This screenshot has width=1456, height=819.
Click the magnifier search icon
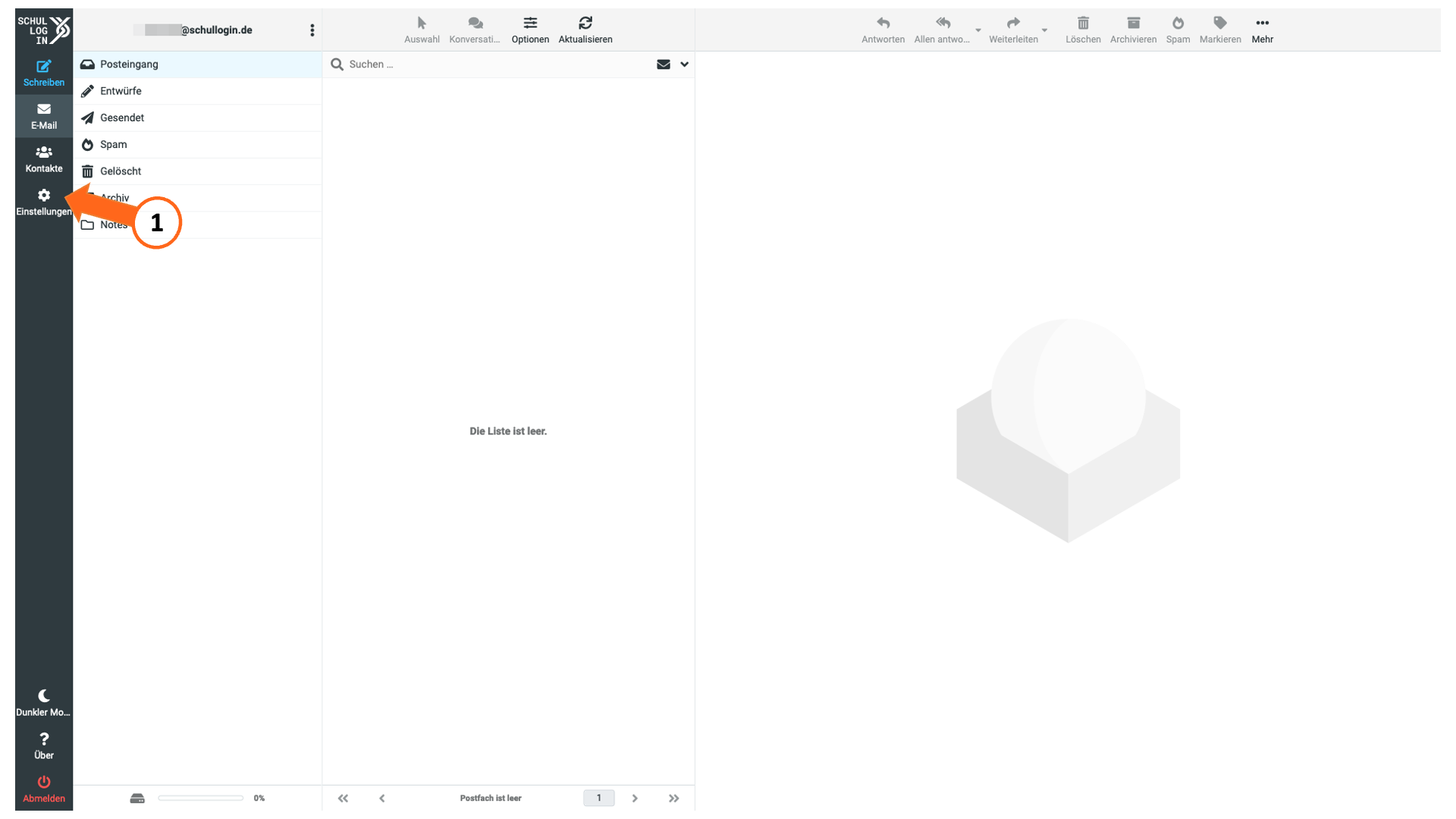click(337, 64)
